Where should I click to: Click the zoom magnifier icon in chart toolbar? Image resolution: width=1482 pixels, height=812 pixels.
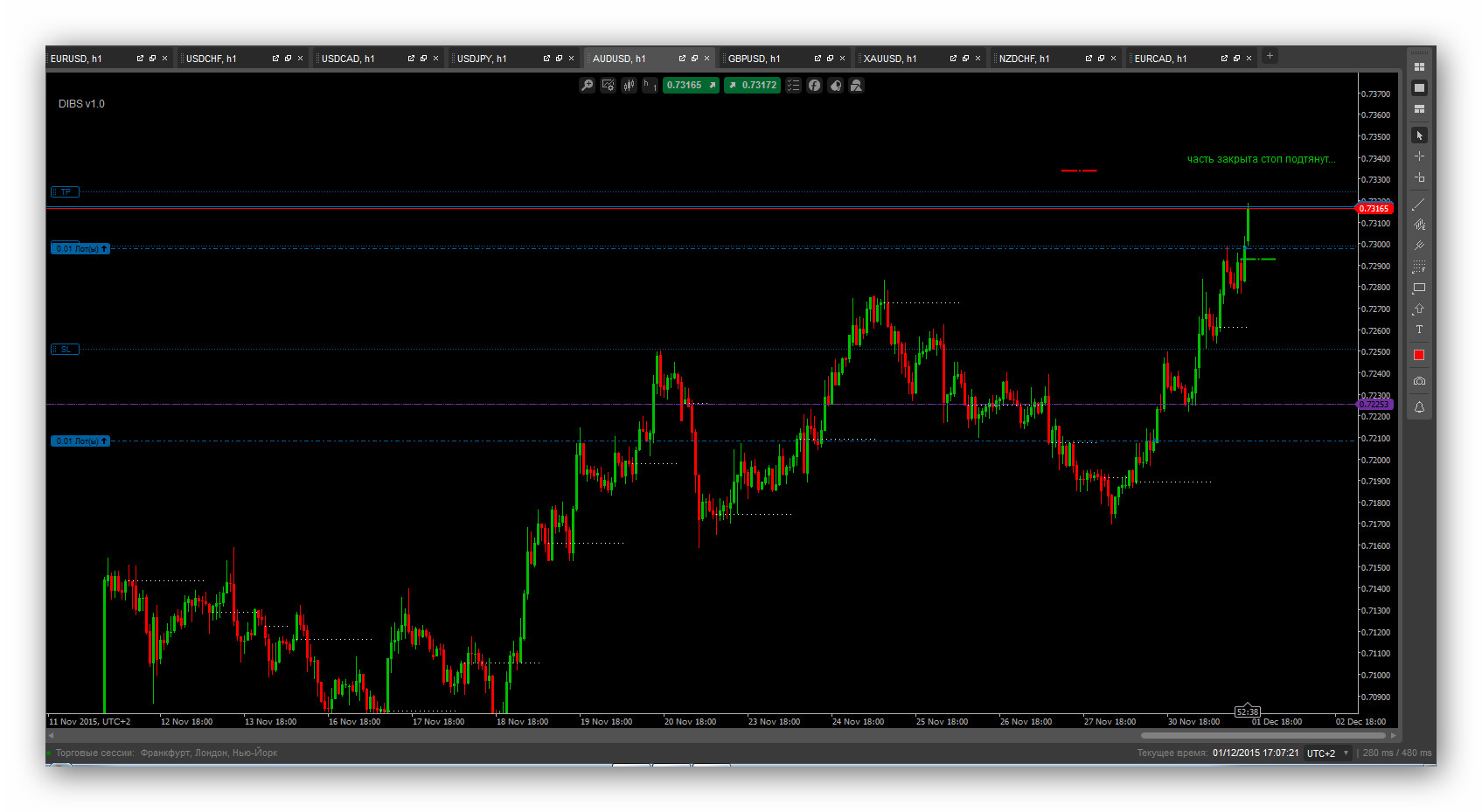point(587,85)
